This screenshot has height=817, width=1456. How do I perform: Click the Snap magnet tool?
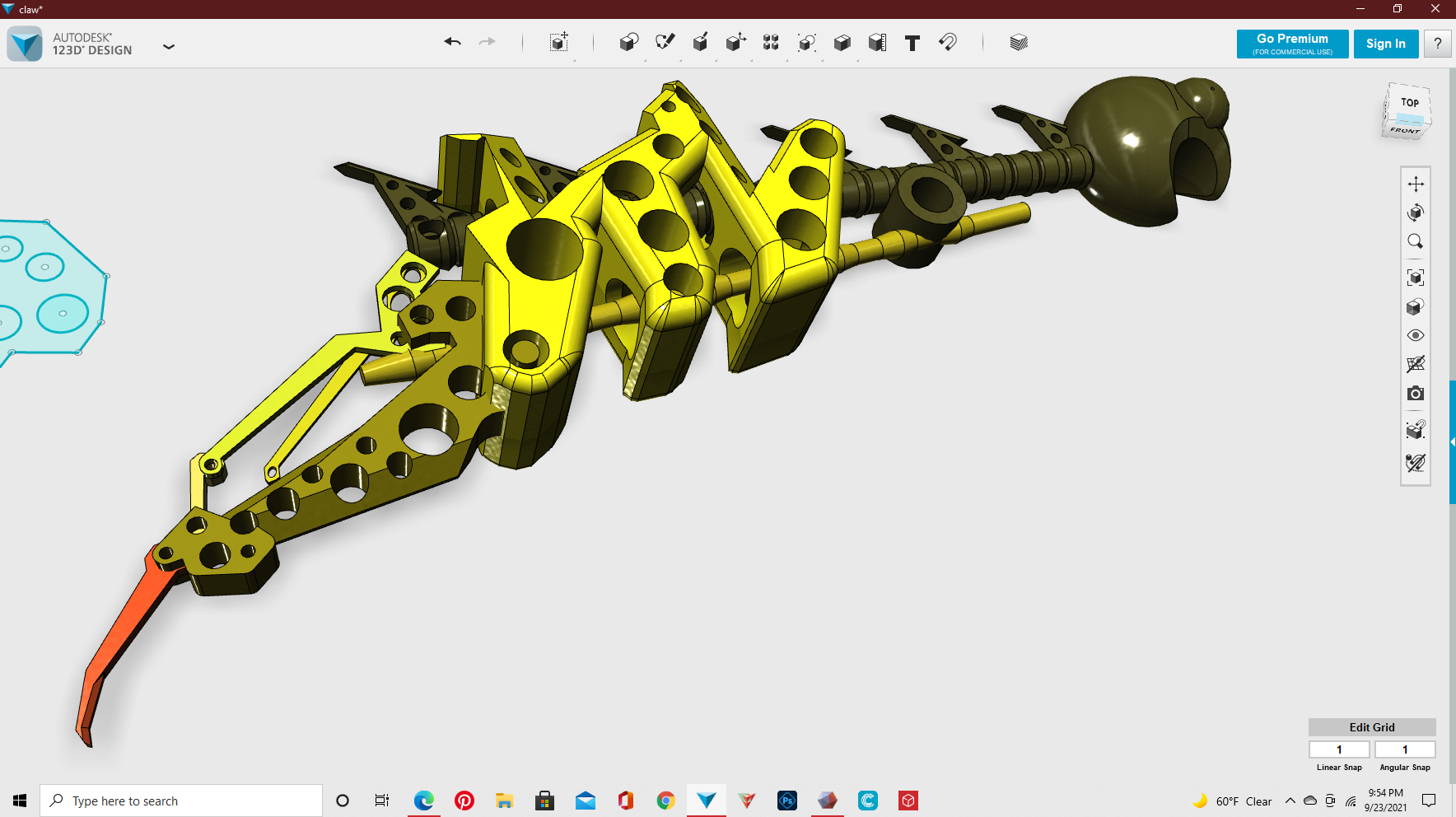pos(948,42)
